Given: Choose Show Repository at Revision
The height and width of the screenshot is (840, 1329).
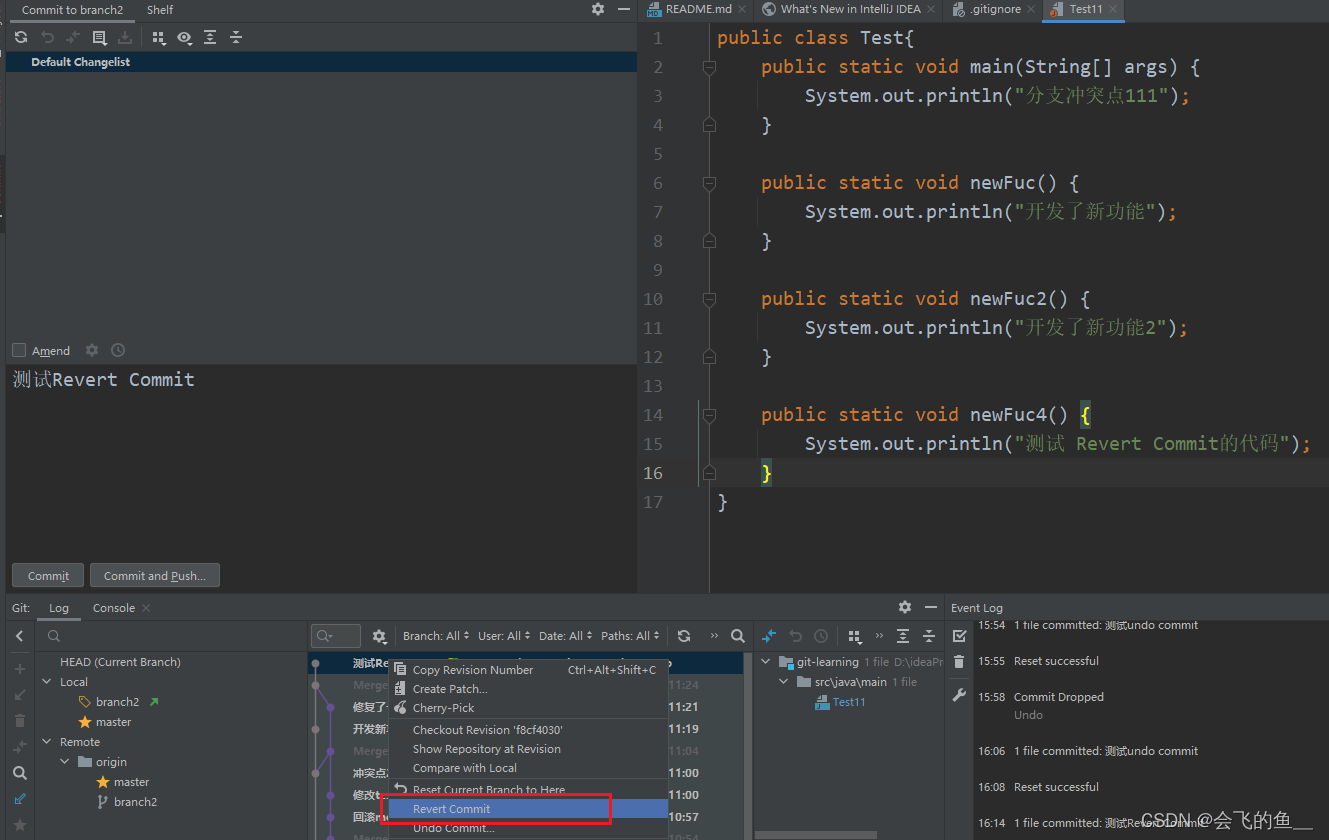Looking at the screenshot, I should pyautogui.click(x=528, y=749).
